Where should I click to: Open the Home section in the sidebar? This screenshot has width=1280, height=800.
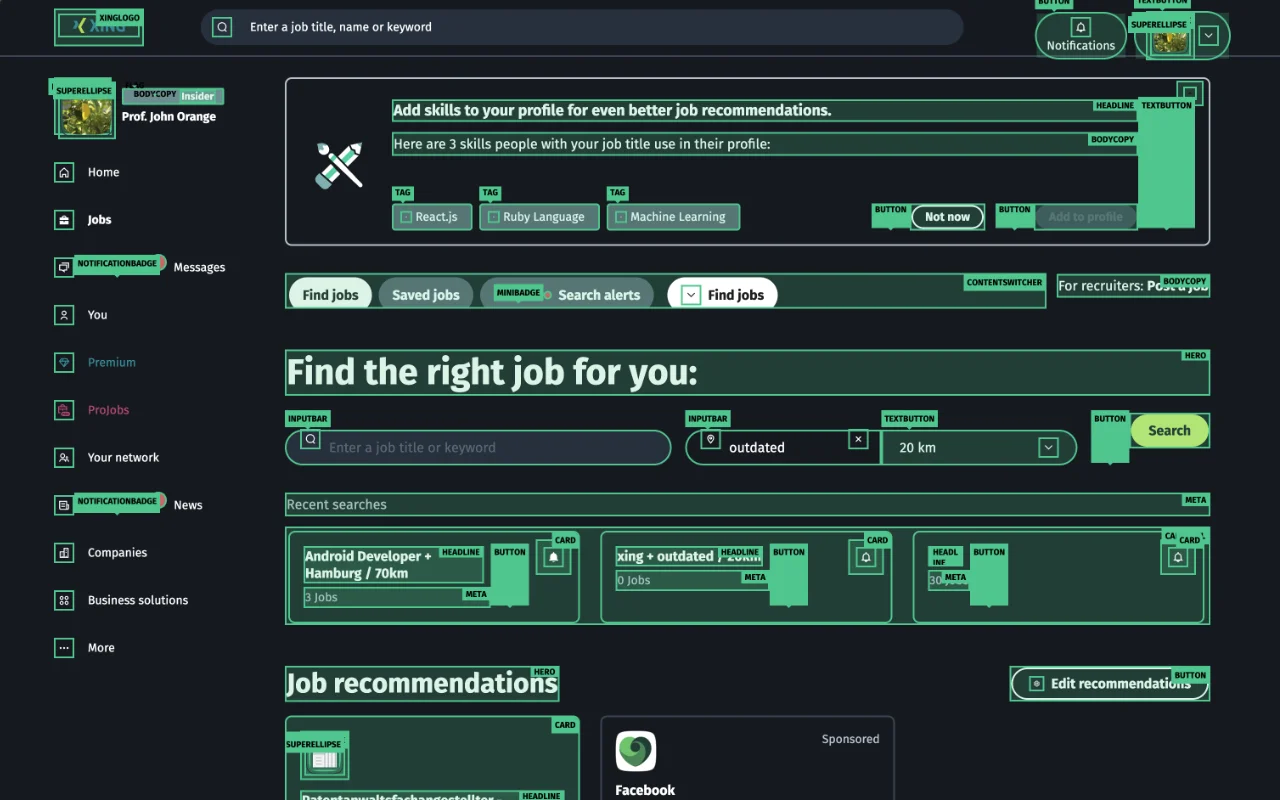63,172
